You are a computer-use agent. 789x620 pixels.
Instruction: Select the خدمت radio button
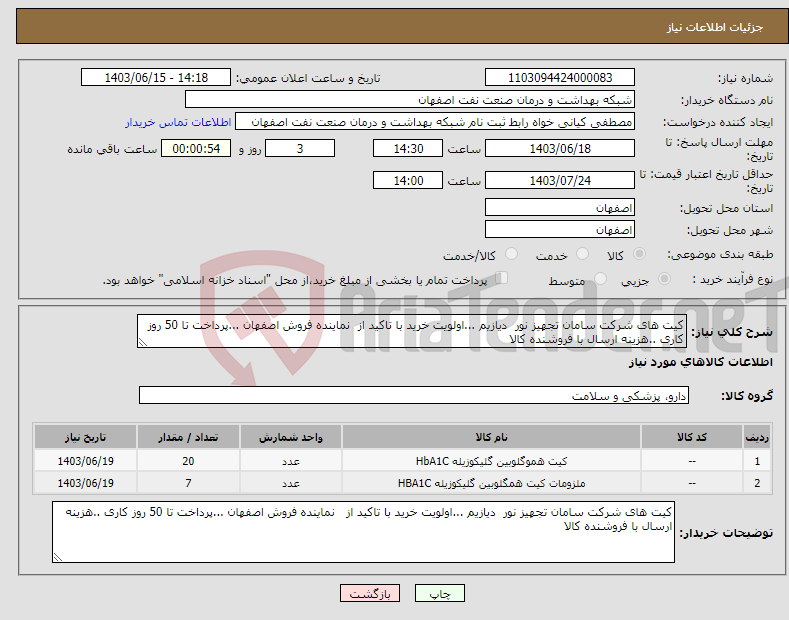pos(582,254)
